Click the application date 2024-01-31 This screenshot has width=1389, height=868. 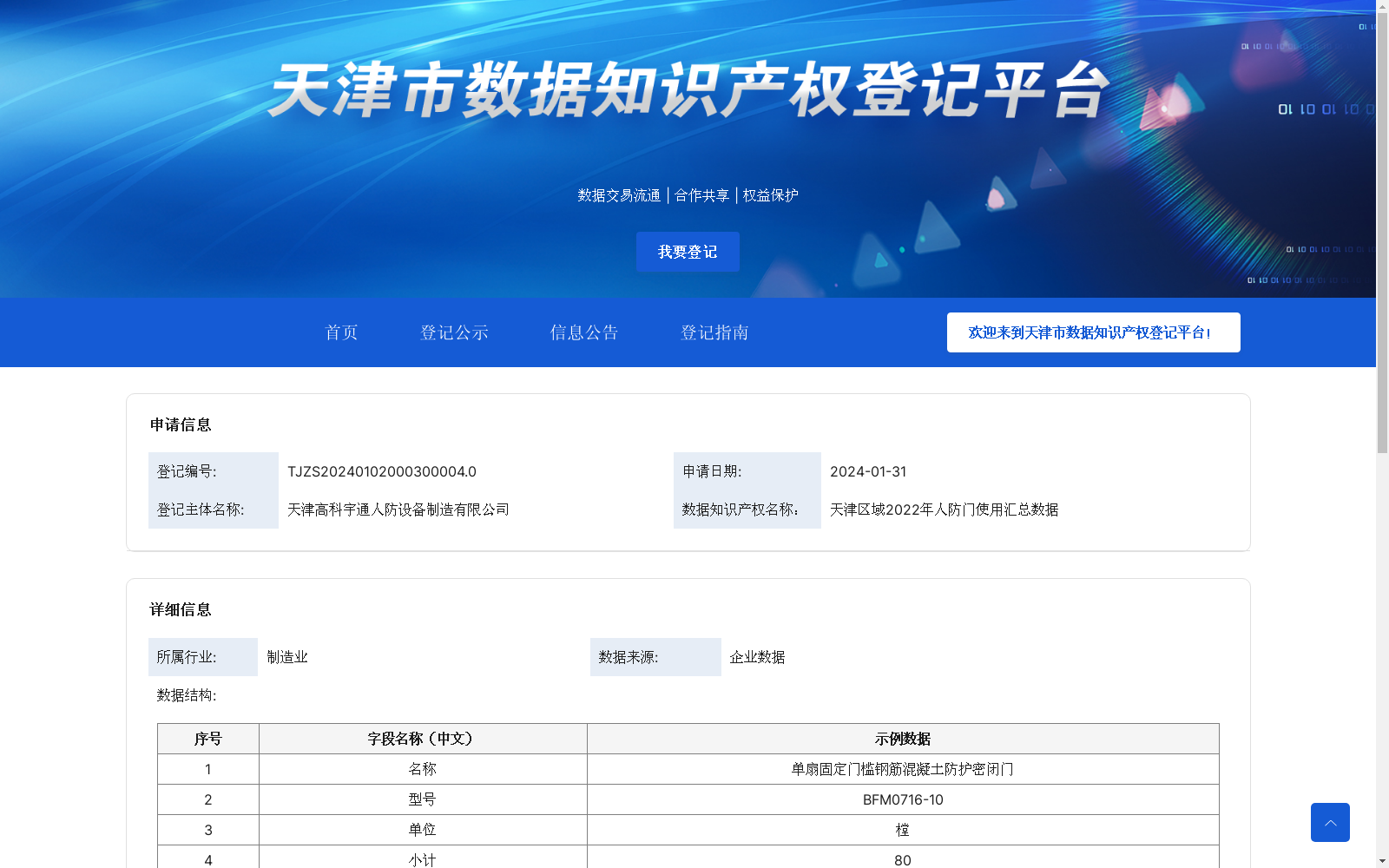tap(868, 471)
